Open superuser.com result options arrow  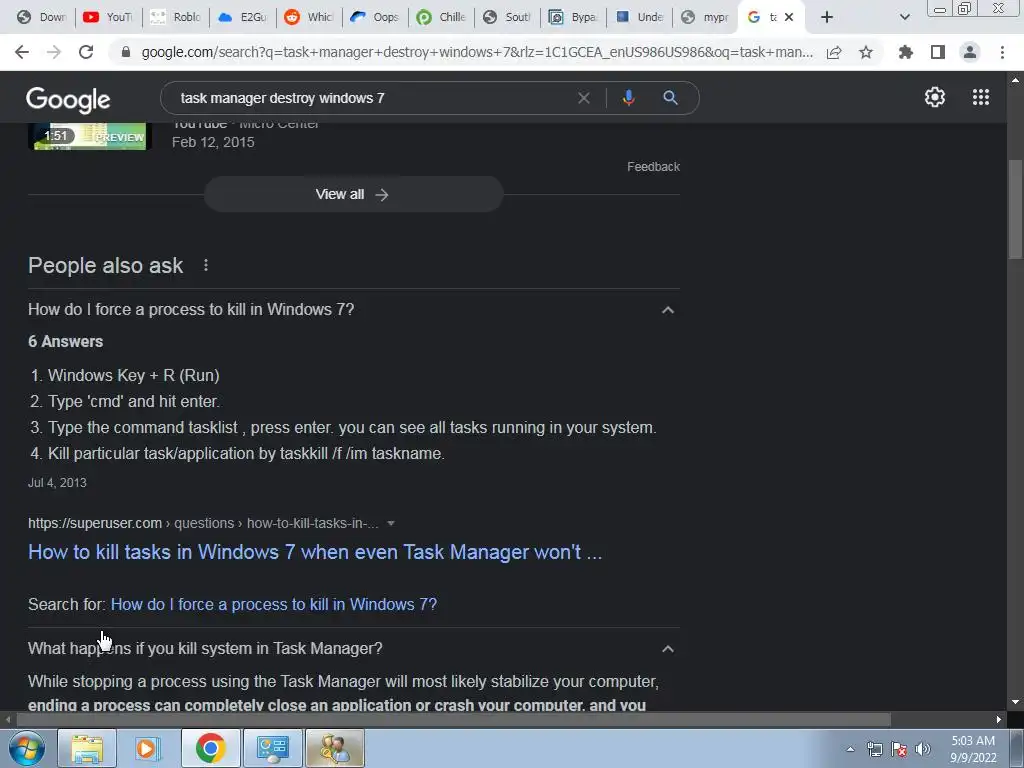(x=391, y=523)
